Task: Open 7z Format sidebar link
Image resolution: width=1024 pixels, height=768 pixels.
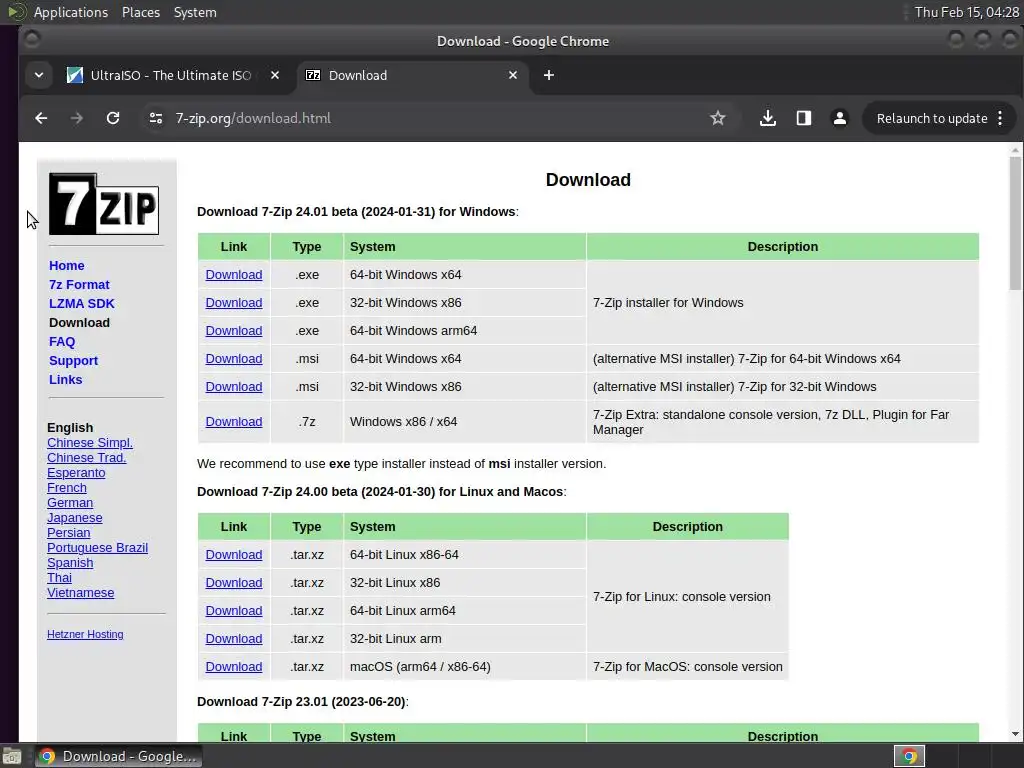Action: [x=79, y=284]
